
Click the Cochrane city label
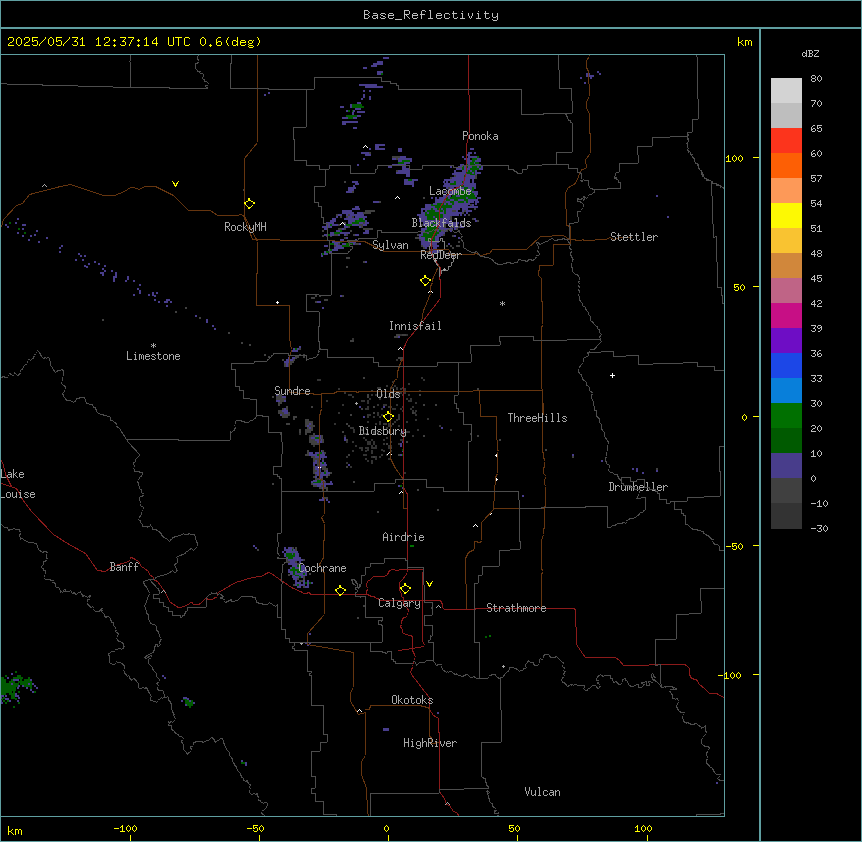coord(322,568)
